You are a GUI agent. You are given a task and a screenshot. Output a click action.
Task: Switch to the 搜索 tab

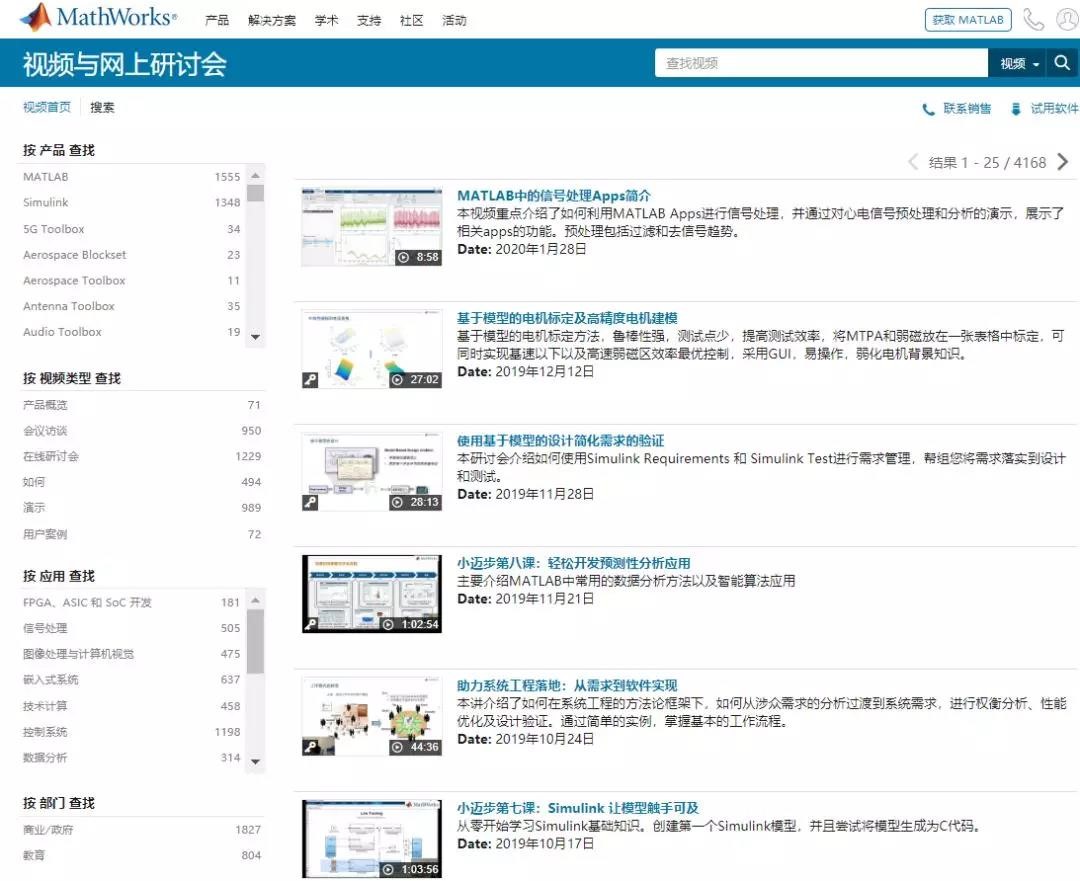(x=103, y=107)
